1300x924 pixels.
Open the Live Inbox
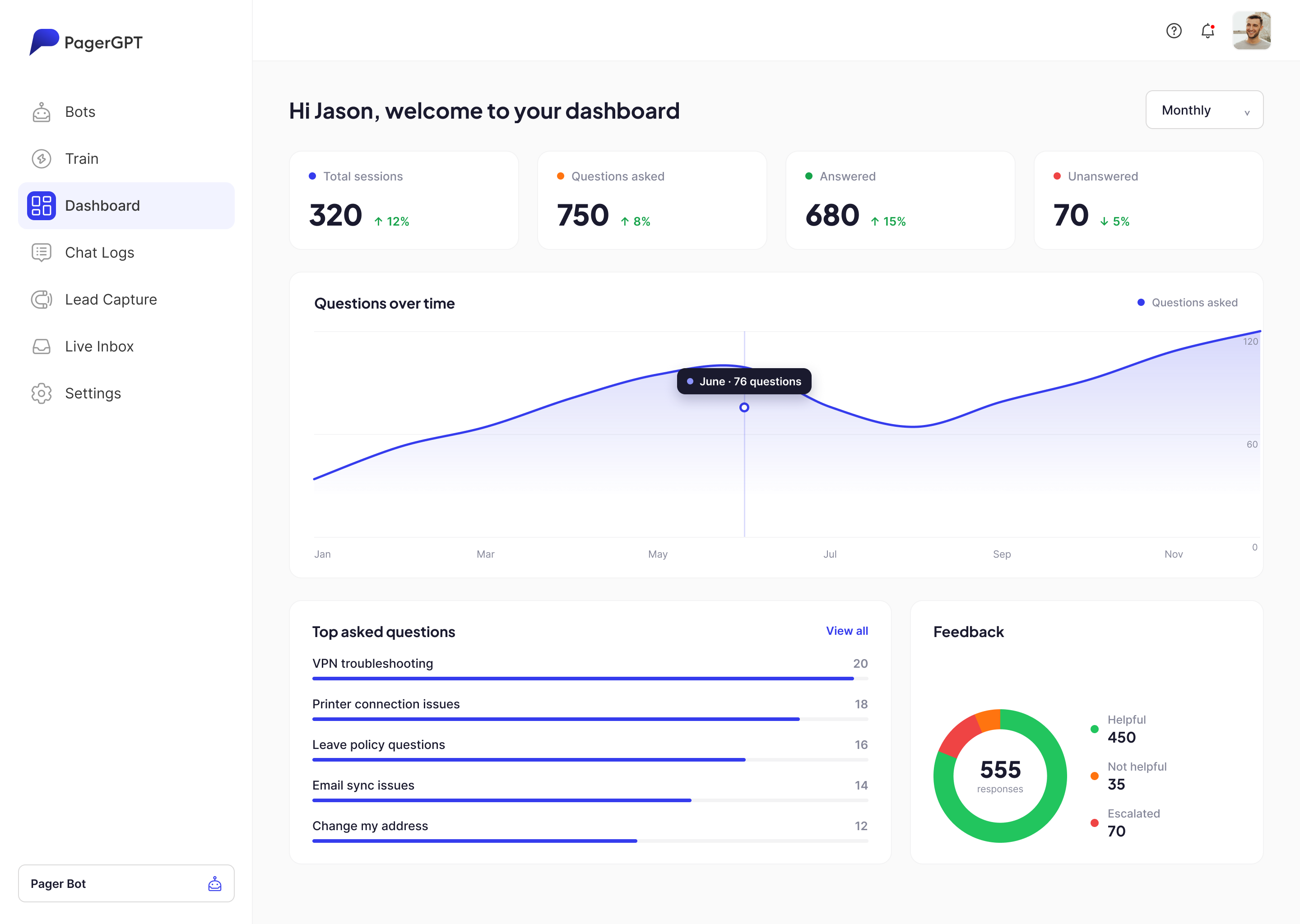tap(126, 346)
